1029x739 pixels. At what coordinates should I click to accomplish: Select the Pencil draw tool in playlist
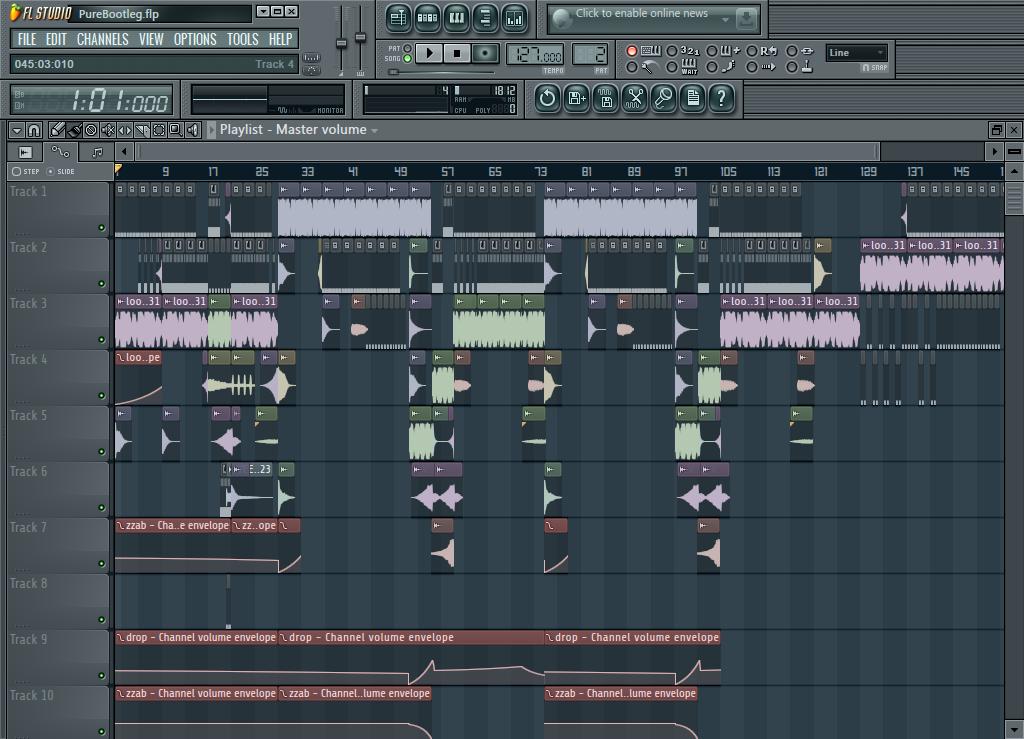tap(58, 130)
